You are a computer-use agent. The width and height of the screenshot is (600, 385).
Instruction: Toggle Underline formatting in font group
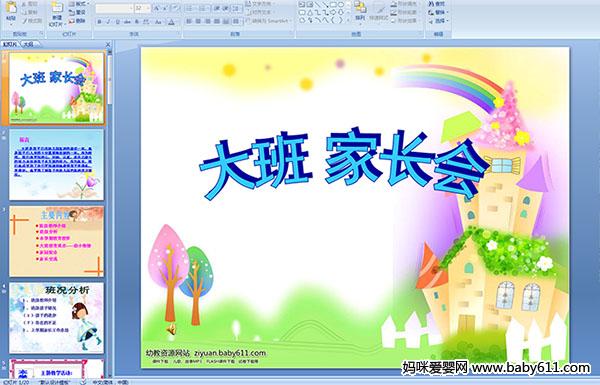coord(117,22)
